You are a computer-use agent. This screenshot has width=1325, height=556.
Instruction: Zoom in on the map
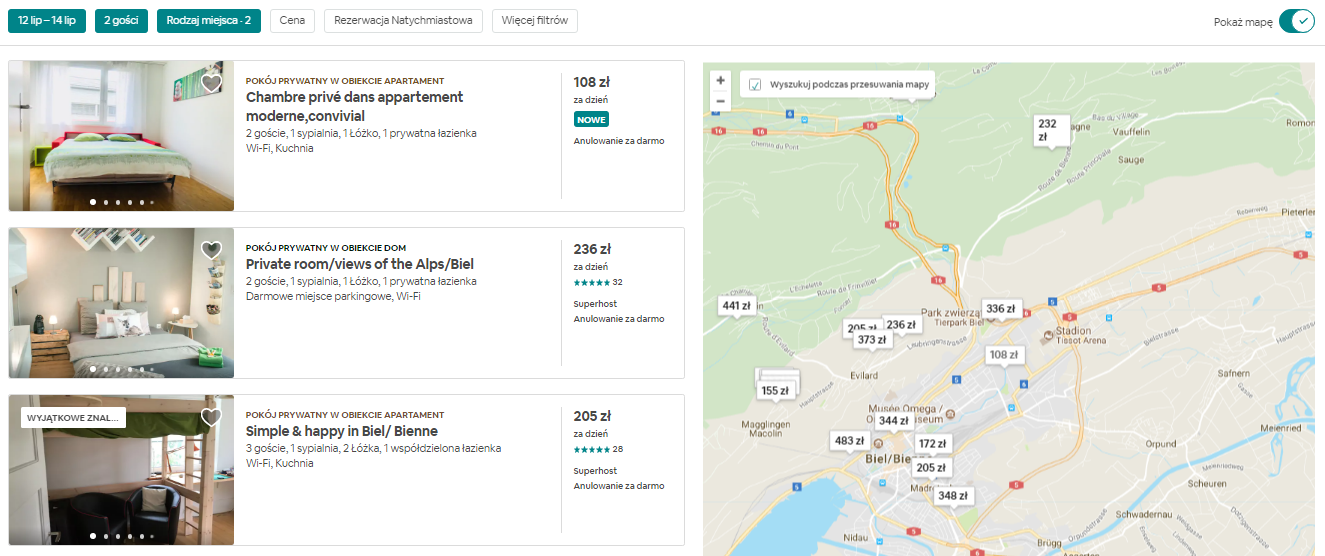721,81
